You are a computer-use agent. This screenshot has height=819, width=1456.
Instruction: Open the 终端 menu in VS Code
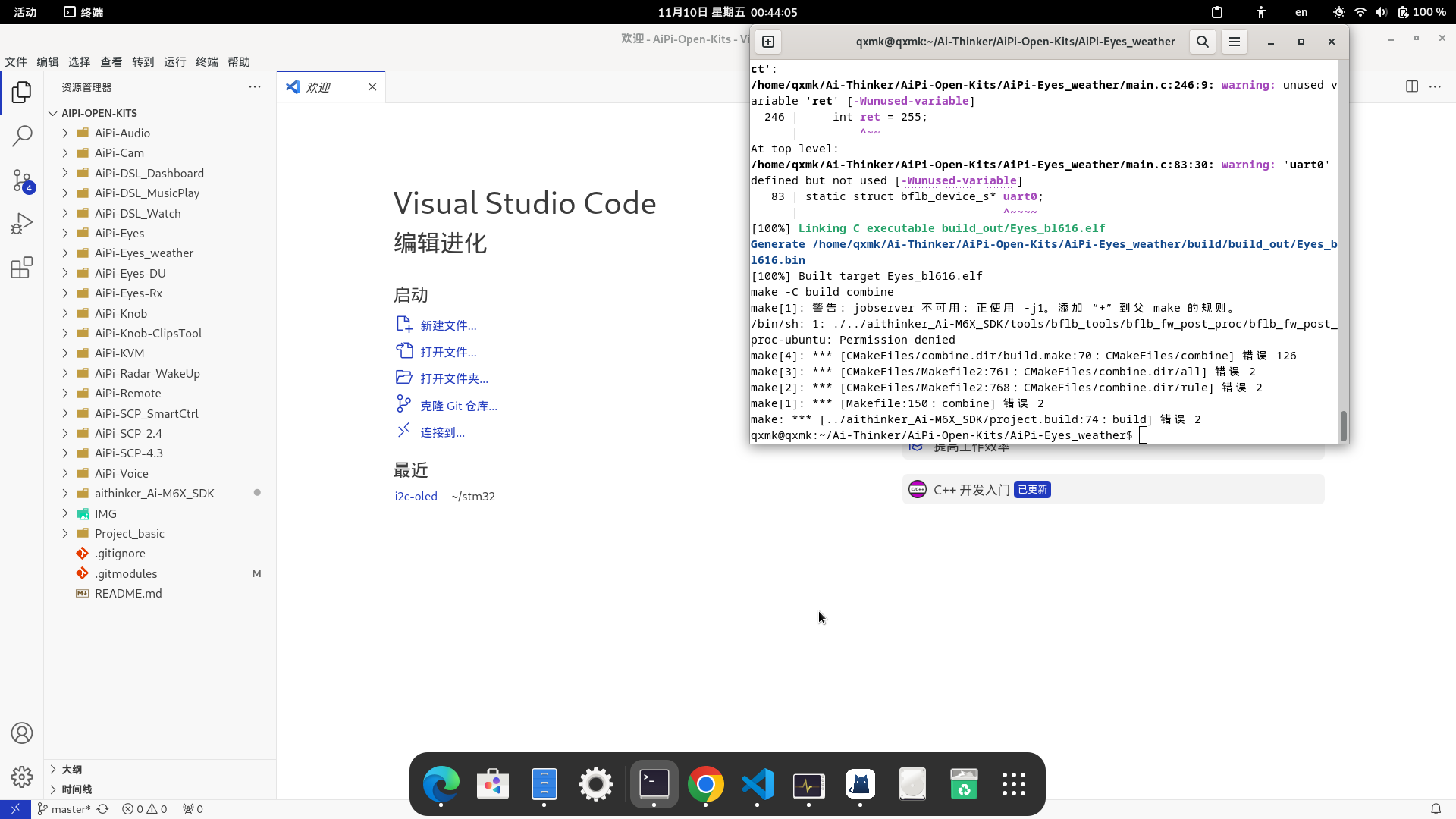click(207, 62)
